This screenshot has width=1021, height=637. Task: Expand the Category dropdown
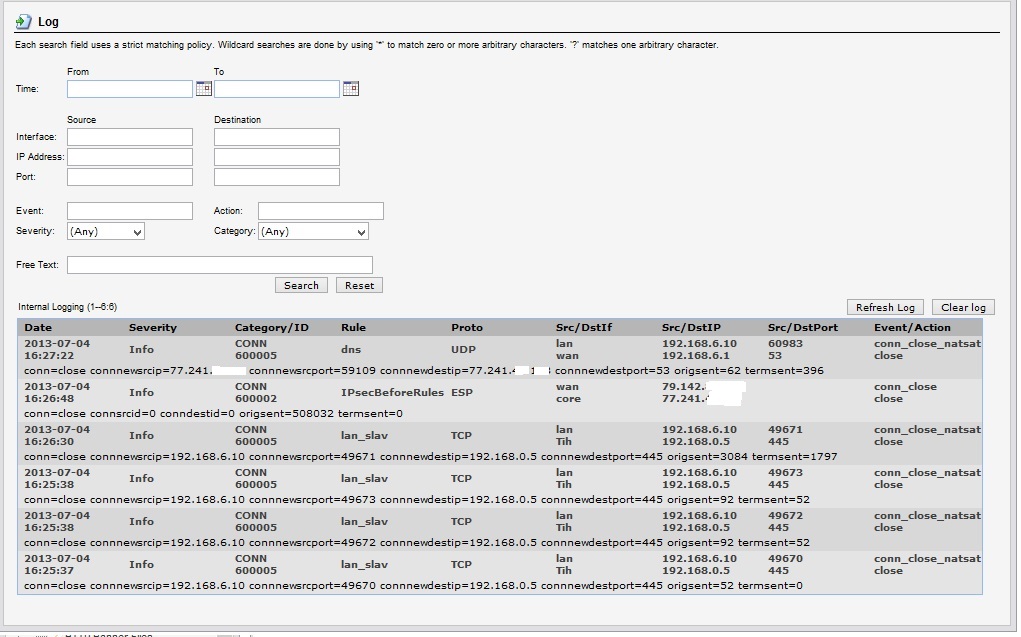[x=313, y=231]
